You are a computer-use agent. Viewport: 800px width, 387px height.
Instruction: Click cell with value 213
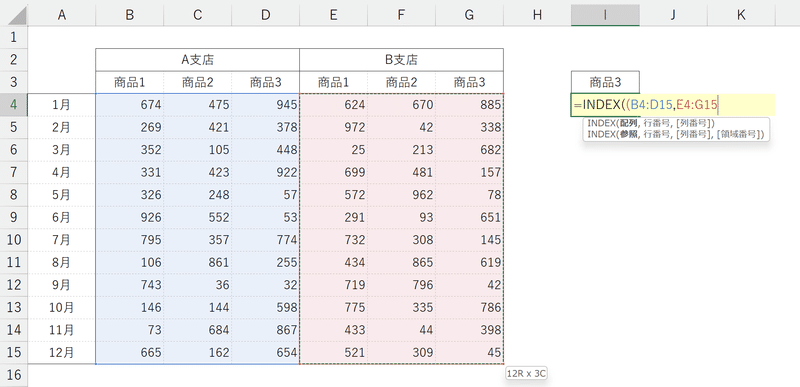(401, 150)
